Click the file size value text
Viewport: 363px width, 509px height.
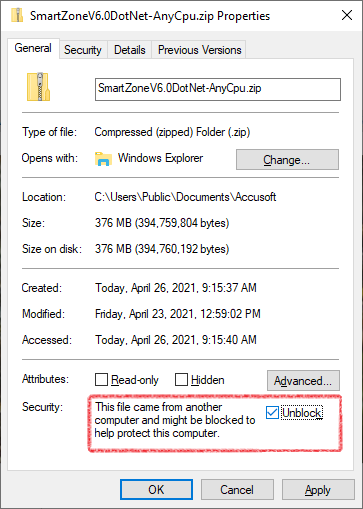[x=162, y=223]
